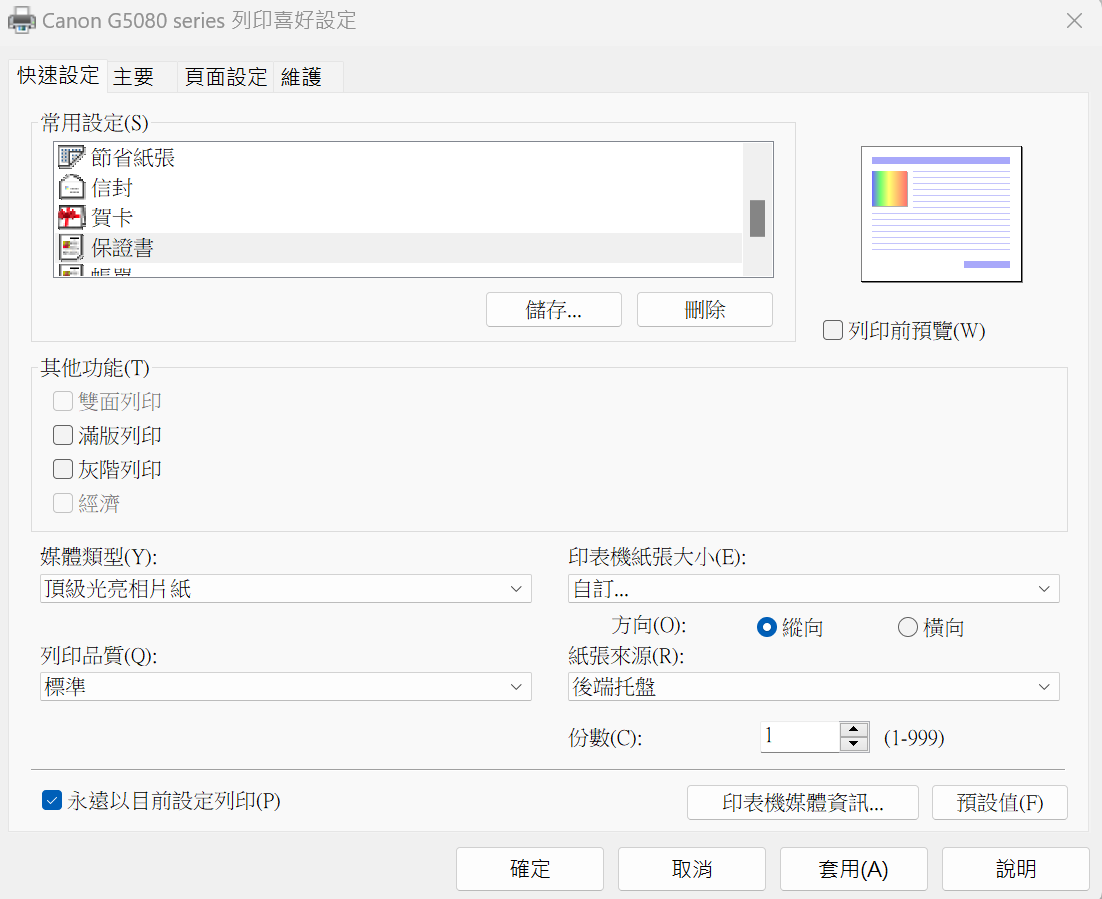The image size is (1102, 899).
Task: Select the 橫向 orientation radio button
Action: [x=907, y=627]
